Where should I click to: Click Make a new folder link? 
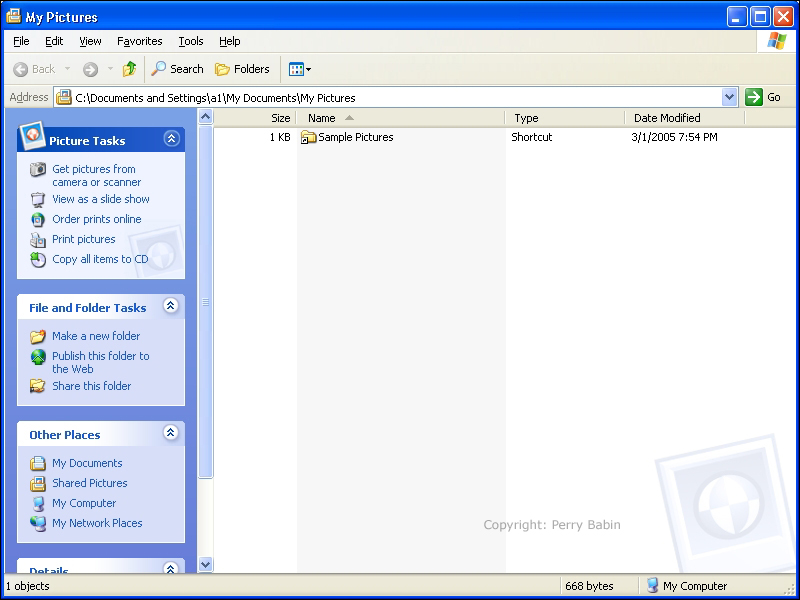coord(96,336)
